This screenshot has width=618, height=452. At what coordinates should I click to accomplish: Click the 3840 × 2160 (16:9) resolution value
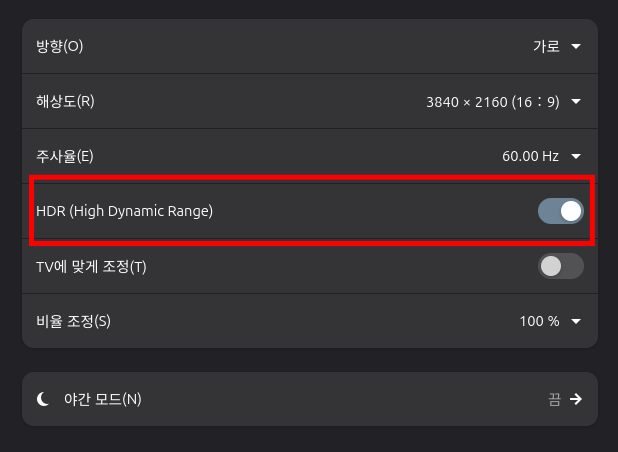(x=493, y=102)
